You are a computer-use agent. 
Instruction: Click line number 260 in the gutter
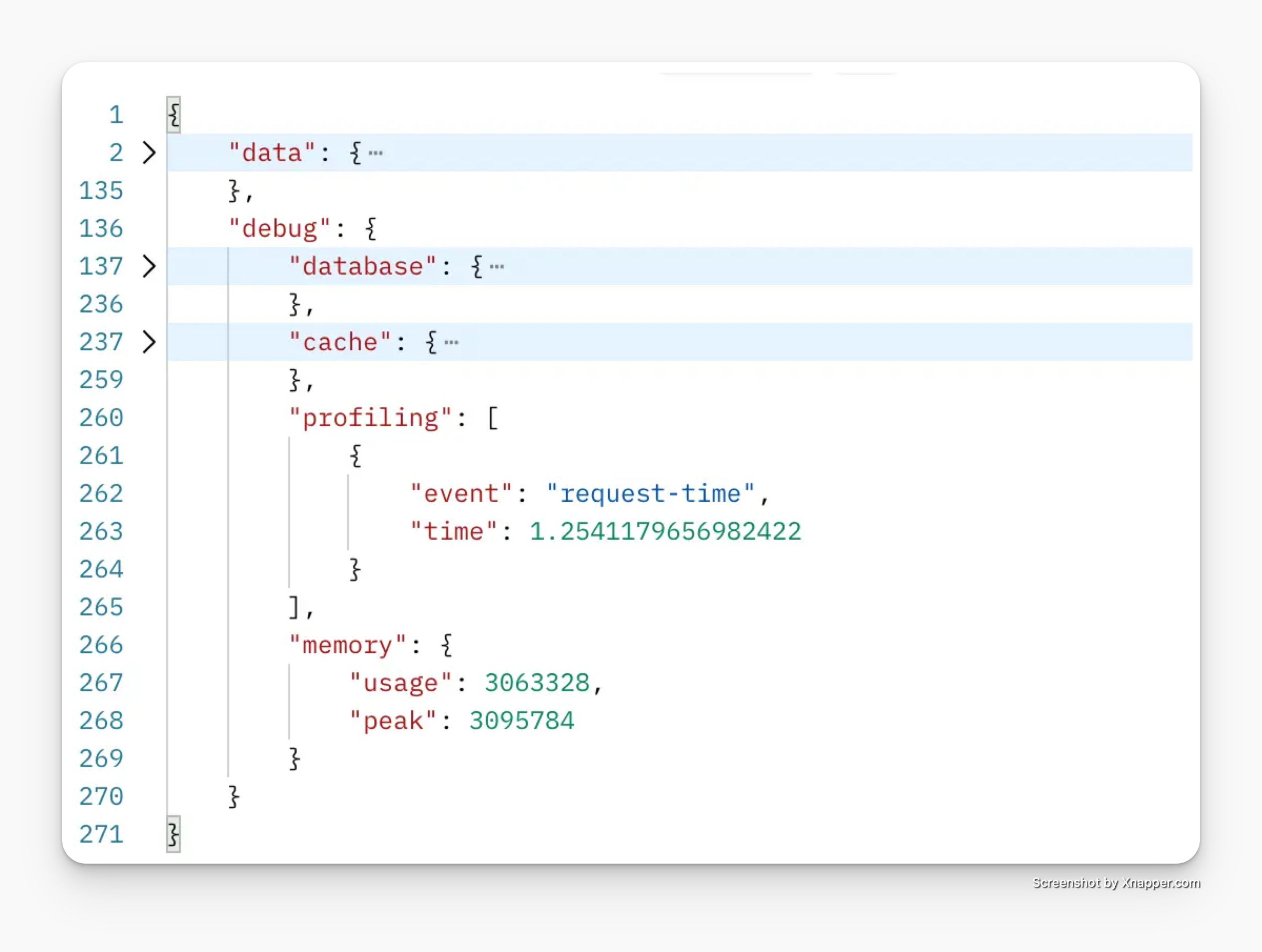tap(101, 418)
